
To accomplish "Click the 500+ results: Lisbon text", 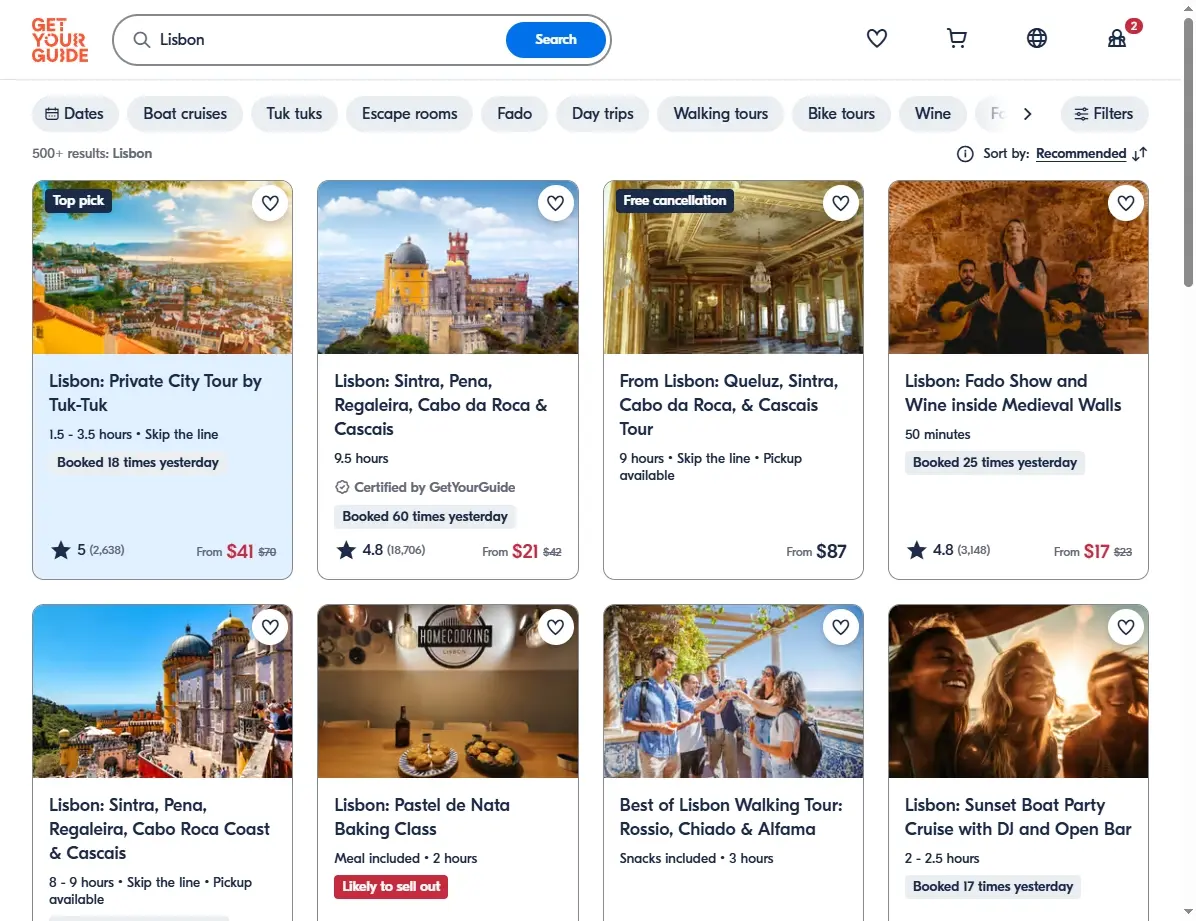I will pos(92,153).
